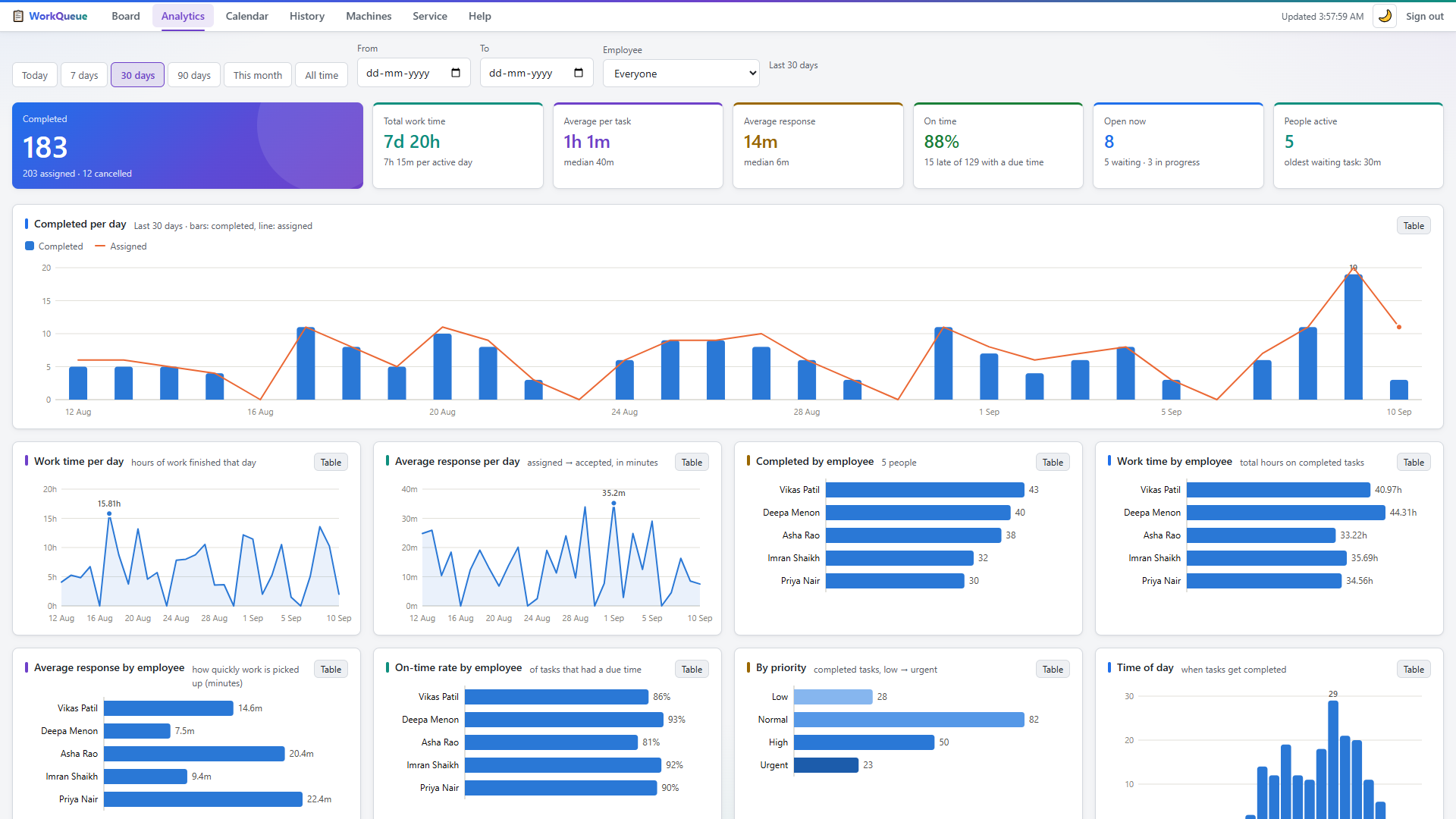This screenshot has height=819, width=1456.
Task: Show table for Work time by employee
Action: pyautogui.click(x=1414, y=463)
